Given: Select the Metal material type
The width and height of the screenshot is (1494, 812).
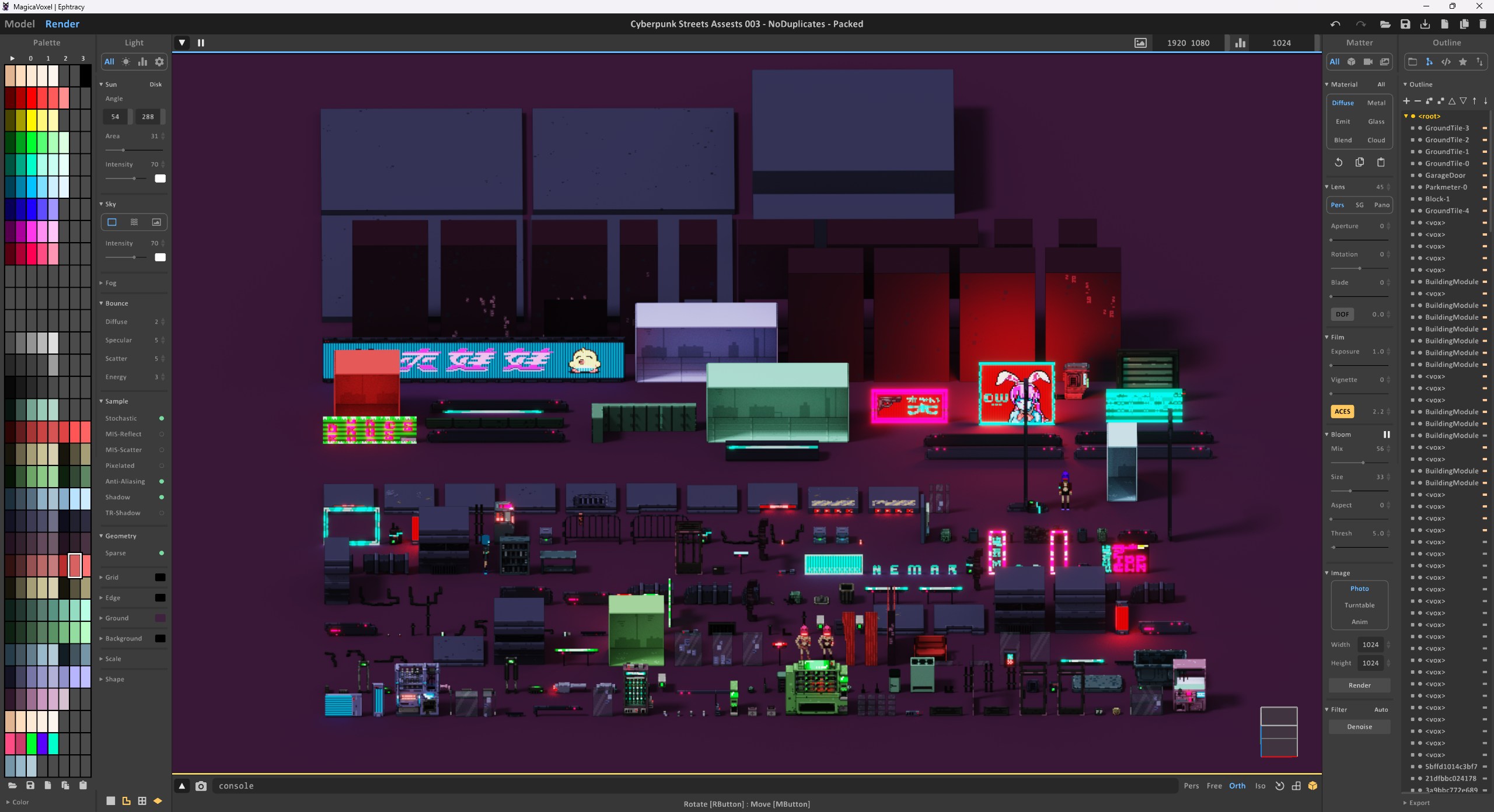Looking at the screenshot, I should pyautogui.click(x=1376, y=103).
